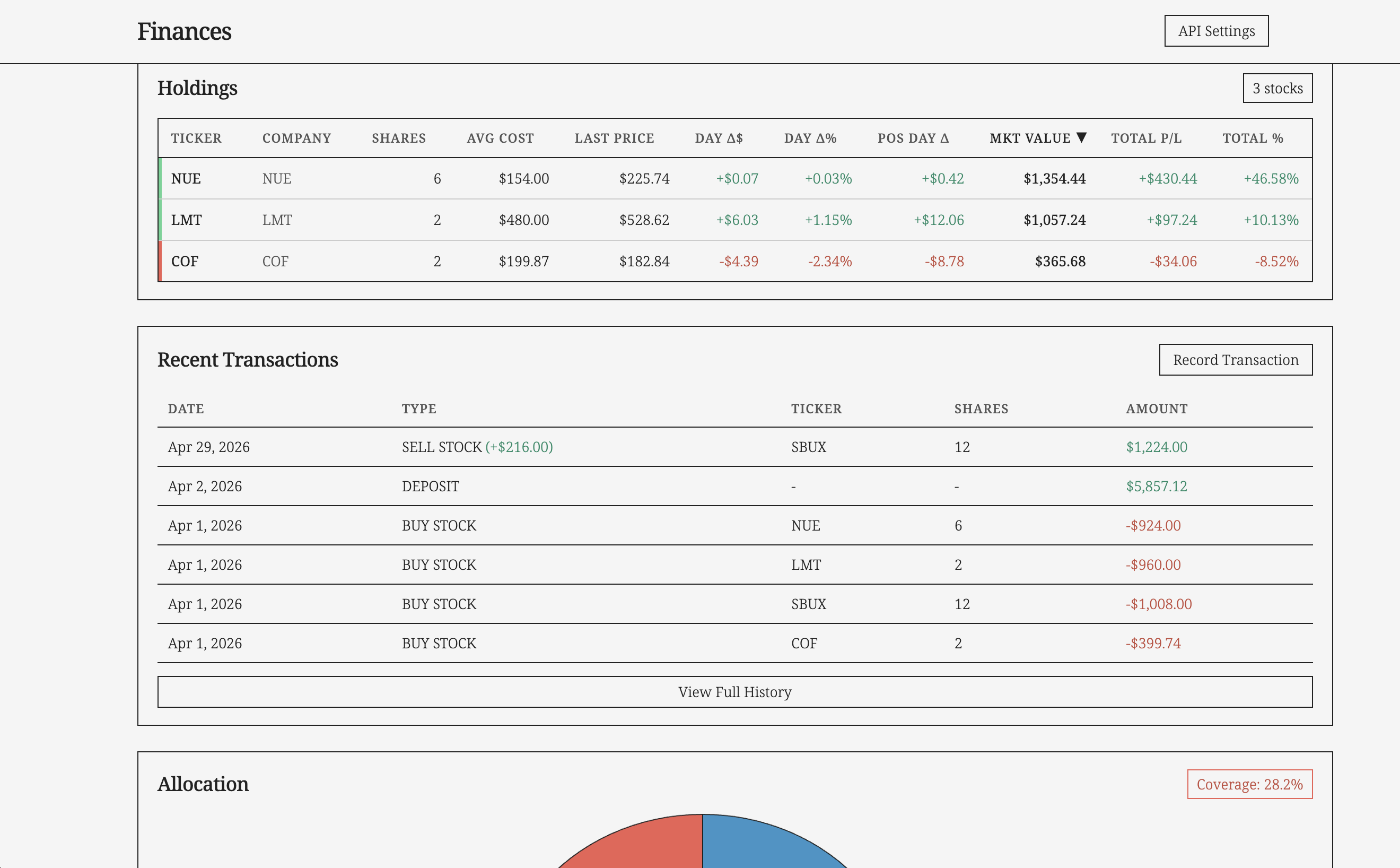The width and height of the screenshot is (1400, 868).
Task: Click LMT last price $528.62
Action: click(644, 220)
